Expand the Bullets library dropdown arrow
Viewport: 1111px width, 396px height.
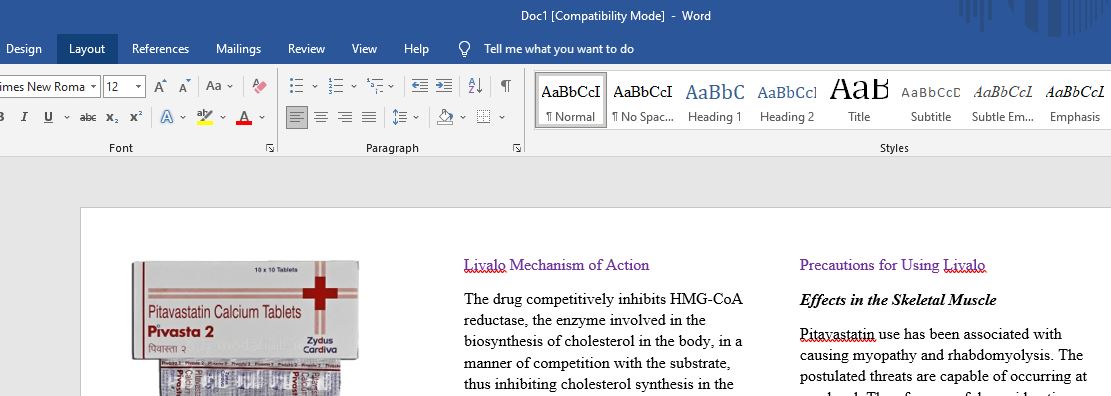click(315, 86)
